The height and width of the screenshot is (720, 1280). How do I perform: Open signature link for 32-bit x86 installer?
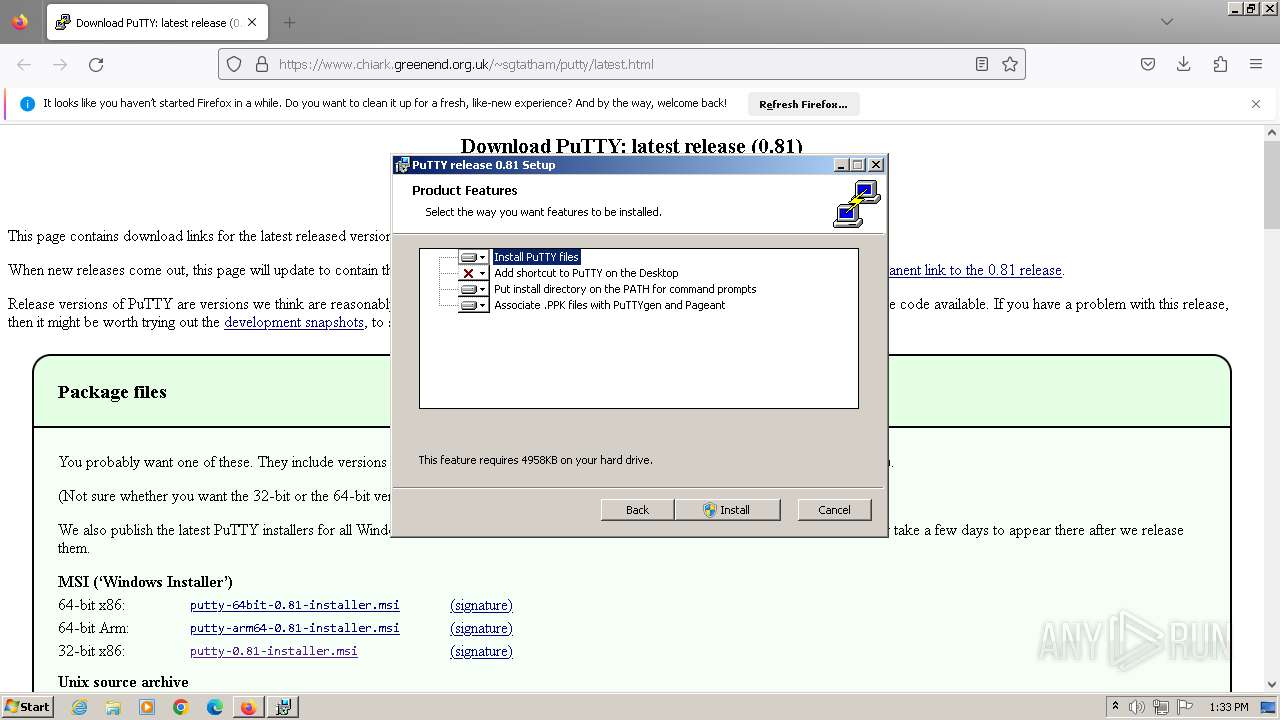click(481, 651)
